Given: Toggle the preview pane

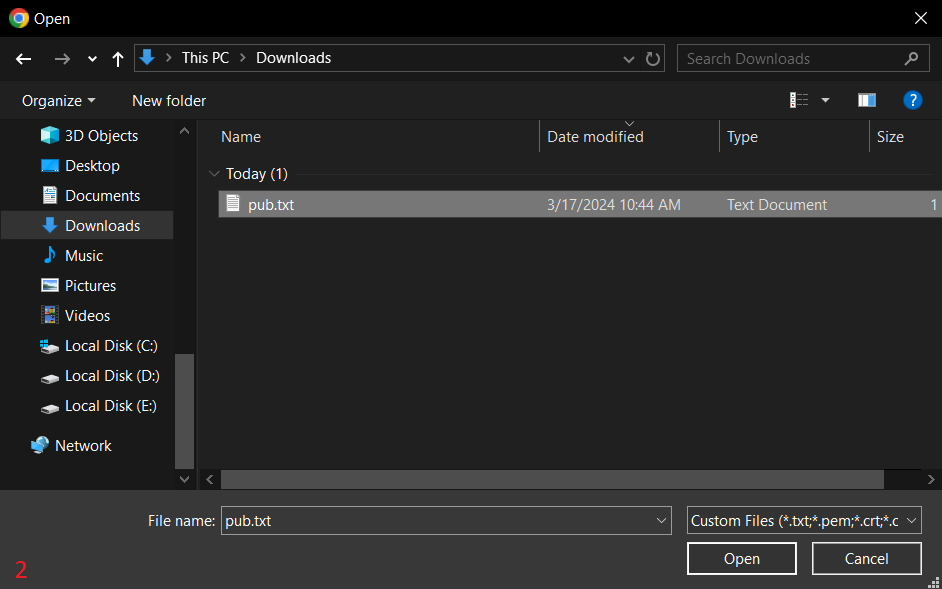Looking at the screenshot, I should click(867, 100).
